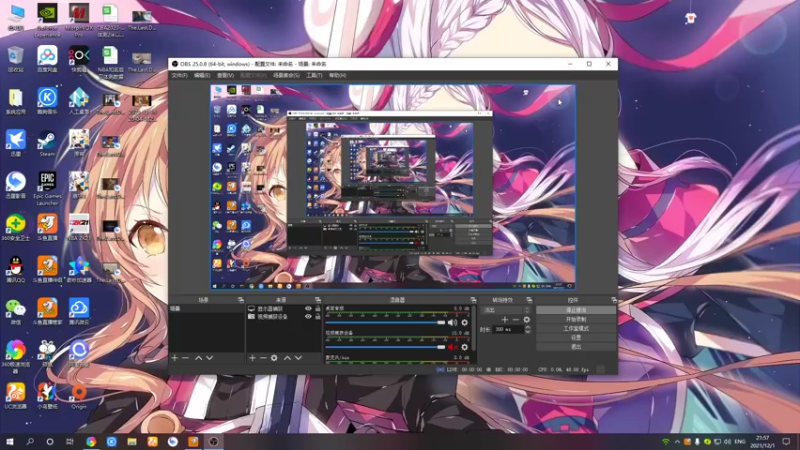Float the Scenes (场景) dock panel

241,300
